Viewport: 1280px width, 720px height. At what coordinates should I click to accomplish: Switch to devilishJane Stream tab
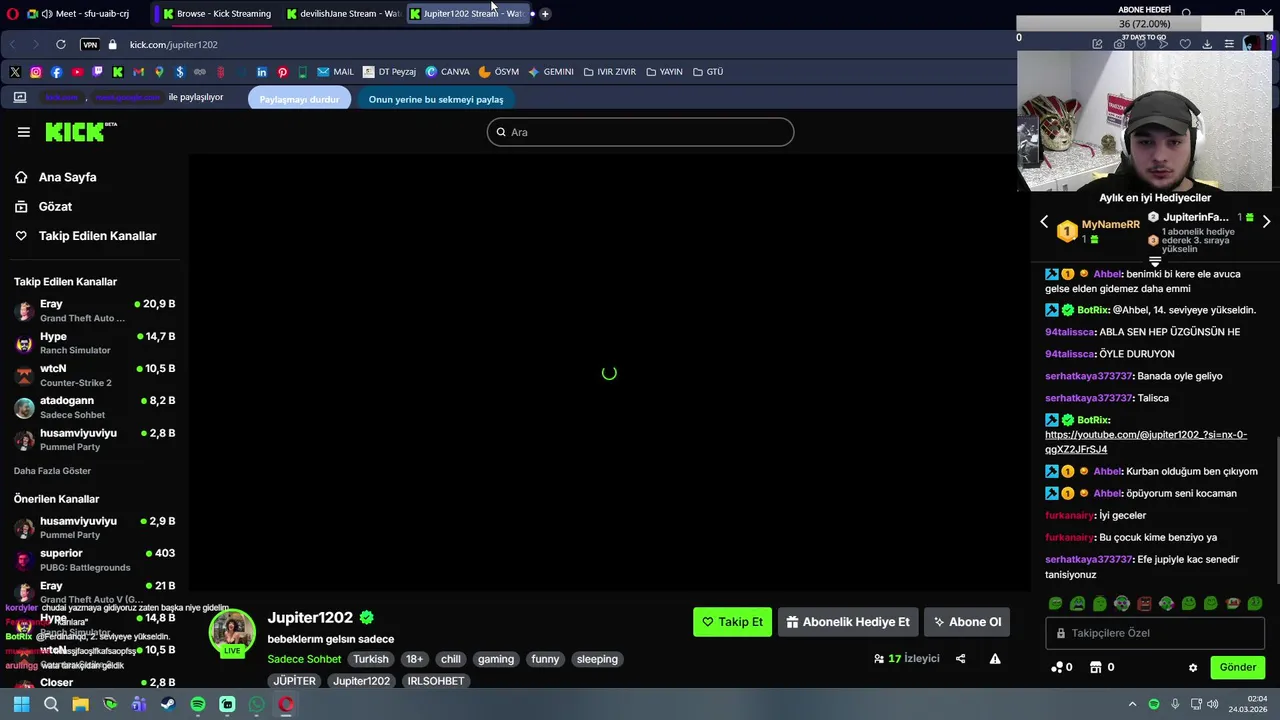coord(342,14)
